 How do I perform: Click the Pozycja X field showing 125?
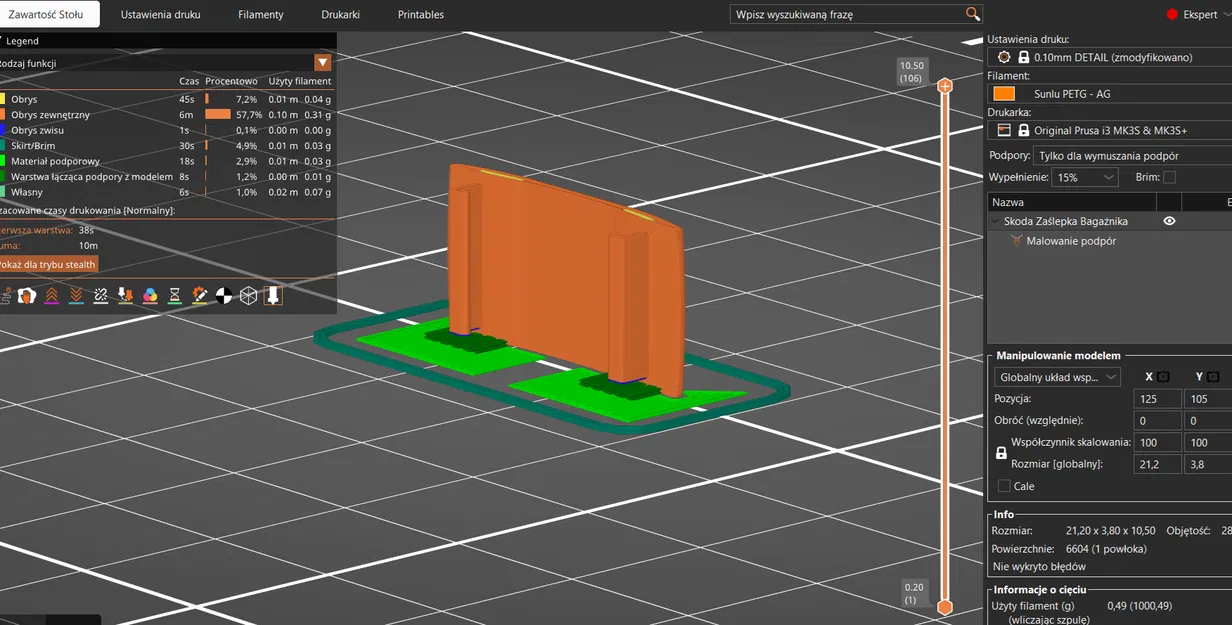point(1156,399)
